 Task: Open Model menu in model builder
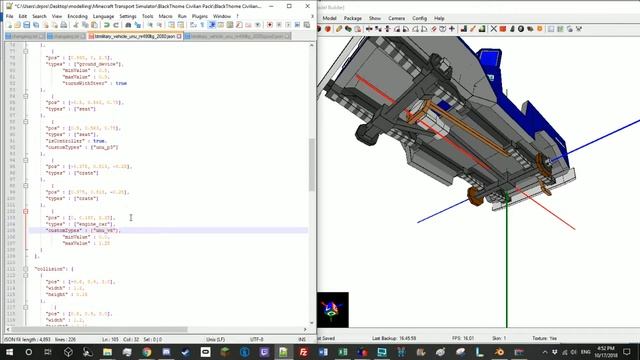[x=329, y=18]
